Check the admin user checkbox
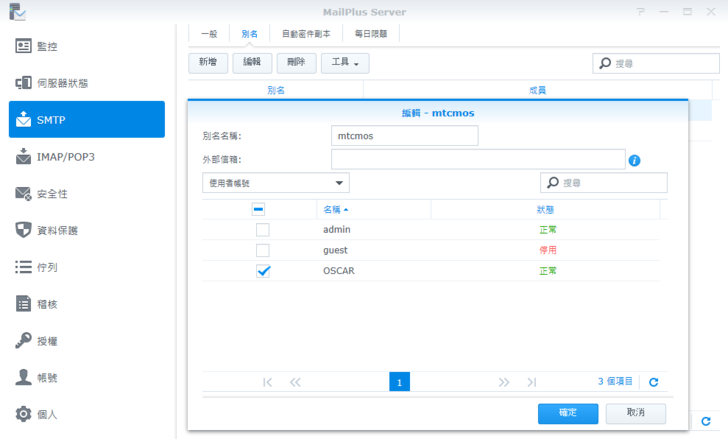 [x=263, y=230]
